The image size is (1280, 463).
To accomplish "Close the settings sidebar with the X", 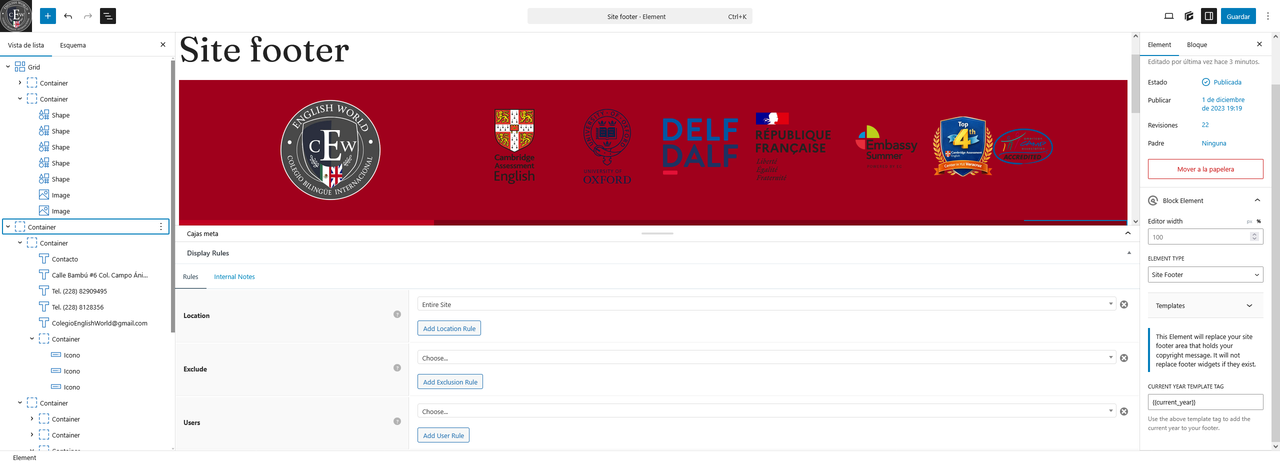I will coord(1259,45).
